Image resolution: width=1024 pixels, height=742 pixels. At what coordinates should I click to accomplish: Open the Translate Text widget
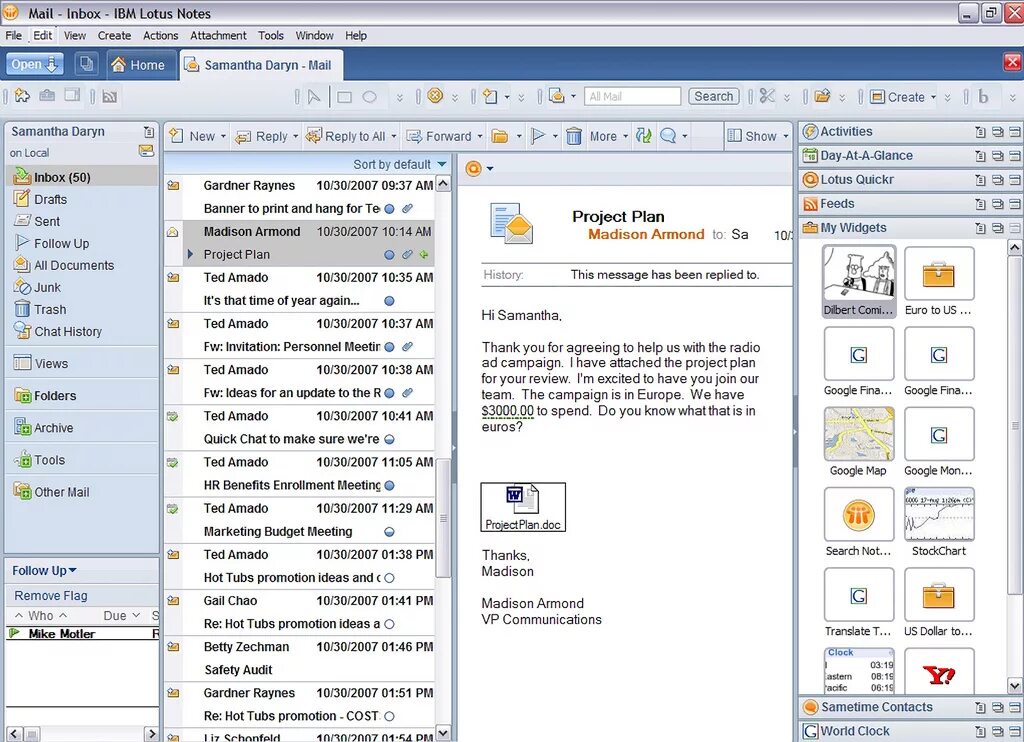[x=859, y=603]
